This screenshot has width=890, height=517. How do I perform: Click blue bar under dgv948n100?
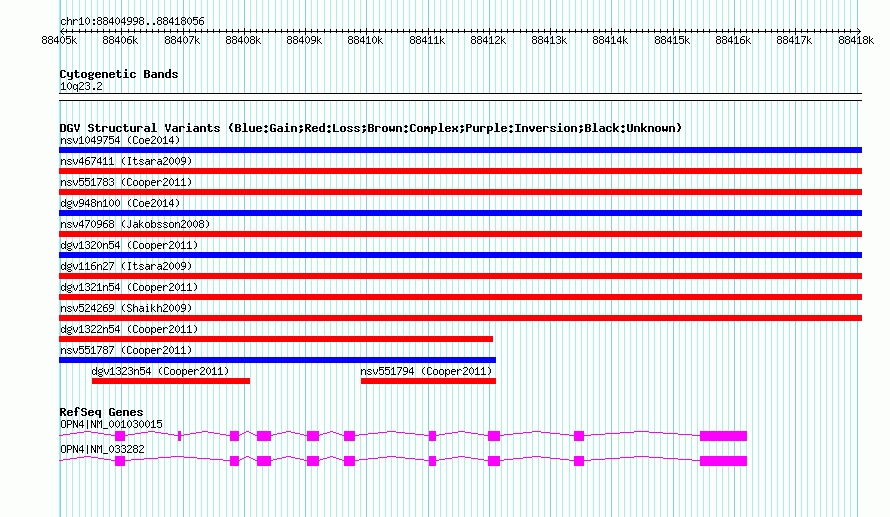[x=460, y=213]
